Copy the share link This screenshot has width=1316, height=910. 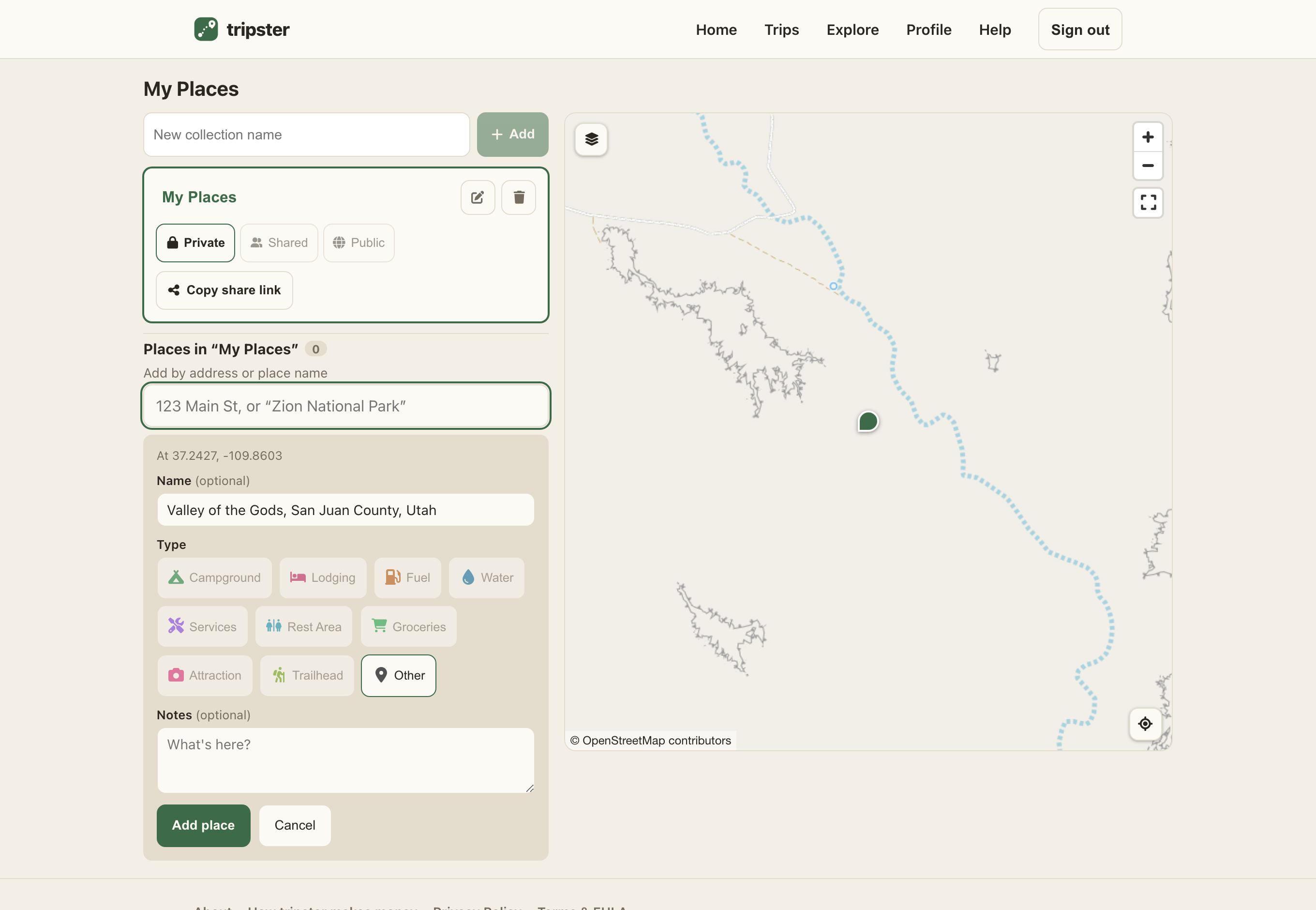pyautogui.click(x=224, y=290)
